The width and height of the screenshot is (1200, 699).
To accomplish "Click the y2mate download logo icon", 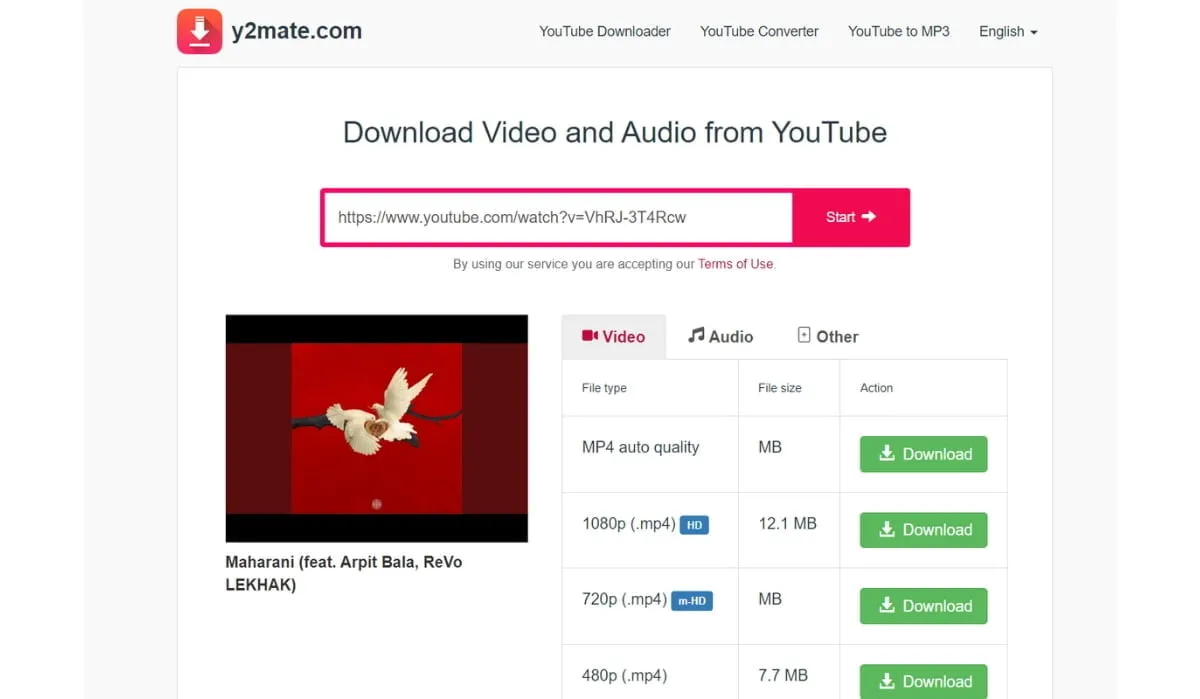I will click(199, 31).
